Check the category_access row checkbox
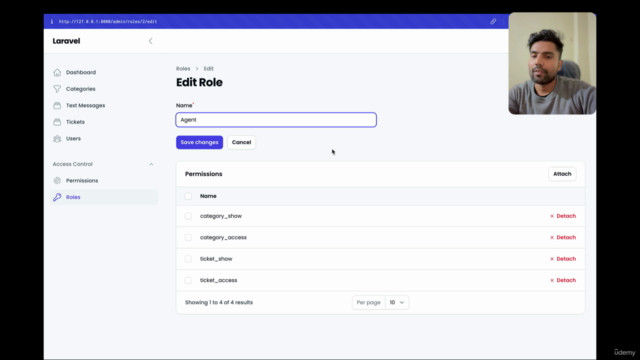This screenshot has height=360, width=640. pos(188,238)
